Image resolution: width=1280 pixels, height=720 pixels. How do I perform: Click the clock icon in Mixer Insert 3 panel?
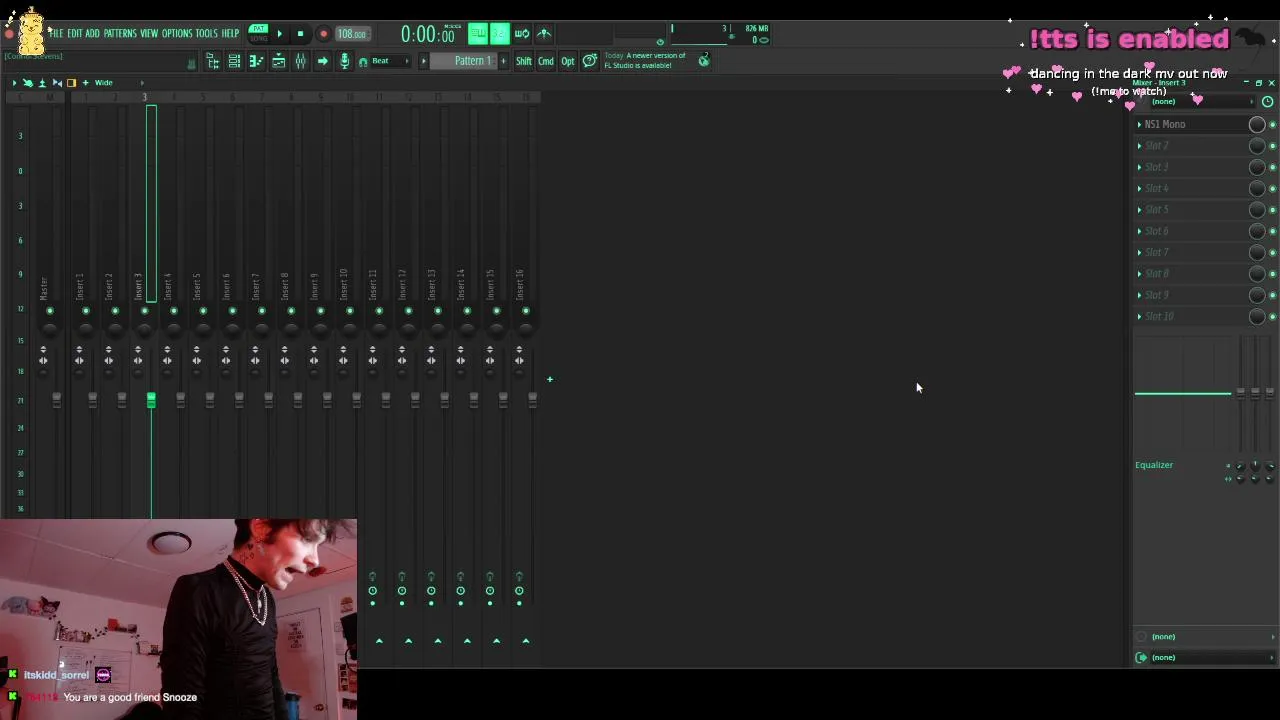(x=1267, y=102)
